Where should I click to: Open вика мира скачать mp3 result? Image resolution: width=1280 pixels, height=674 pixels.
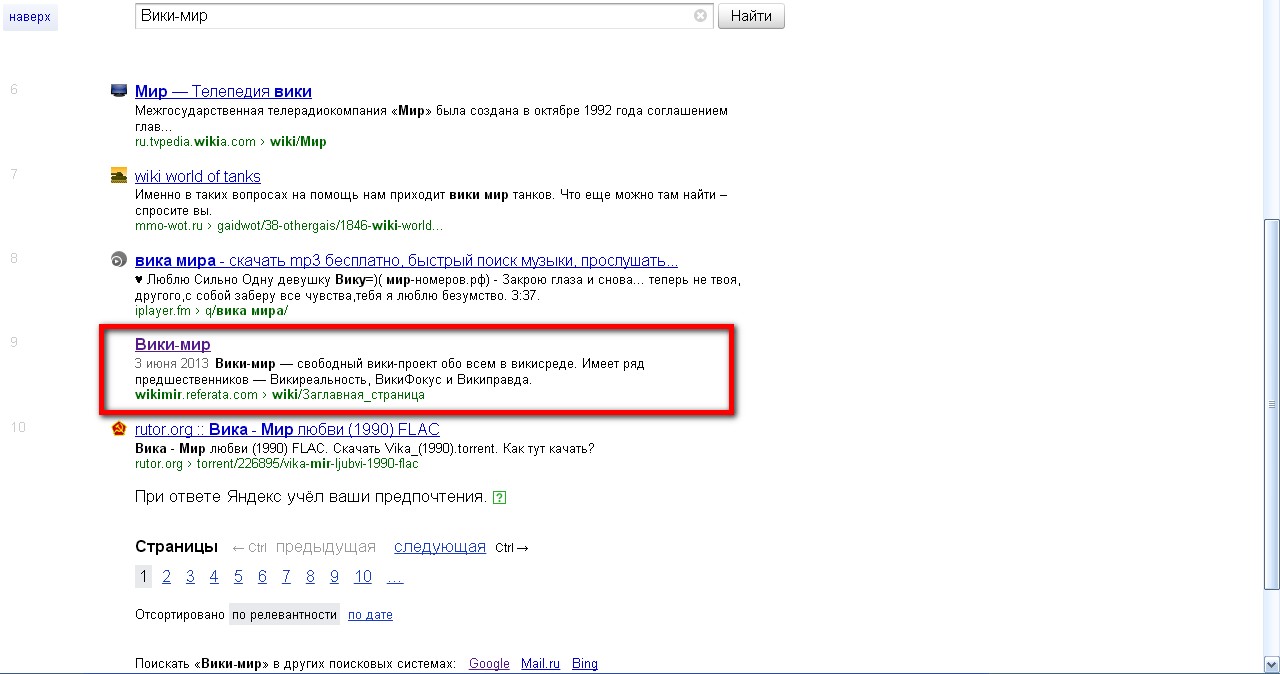point(407,261)
